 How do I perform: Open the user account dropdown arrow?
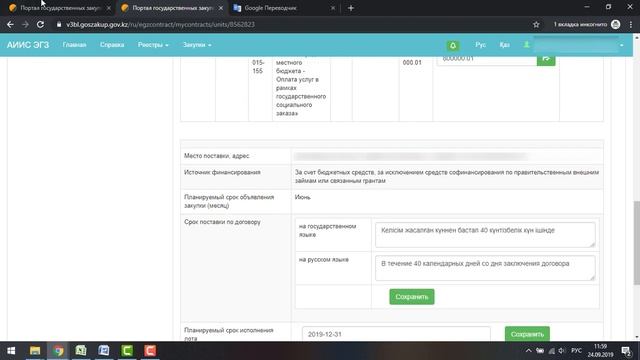[x=622, y=45]
